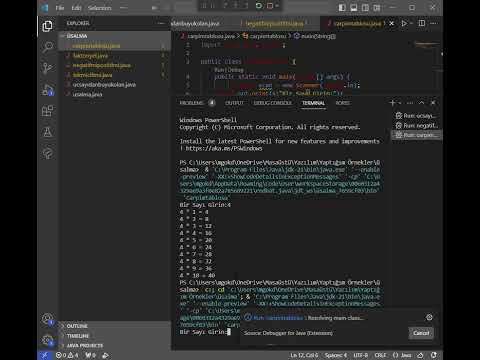This screenshot has height=360, width=480.
Task: Click the Stop icon in debug toolbar
Action: [270, 6]
